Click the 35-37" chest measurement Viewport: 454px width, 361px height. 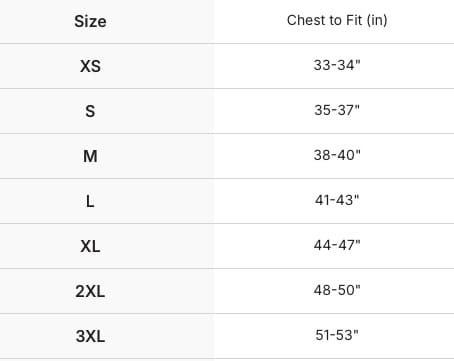(x=337, y=110)
